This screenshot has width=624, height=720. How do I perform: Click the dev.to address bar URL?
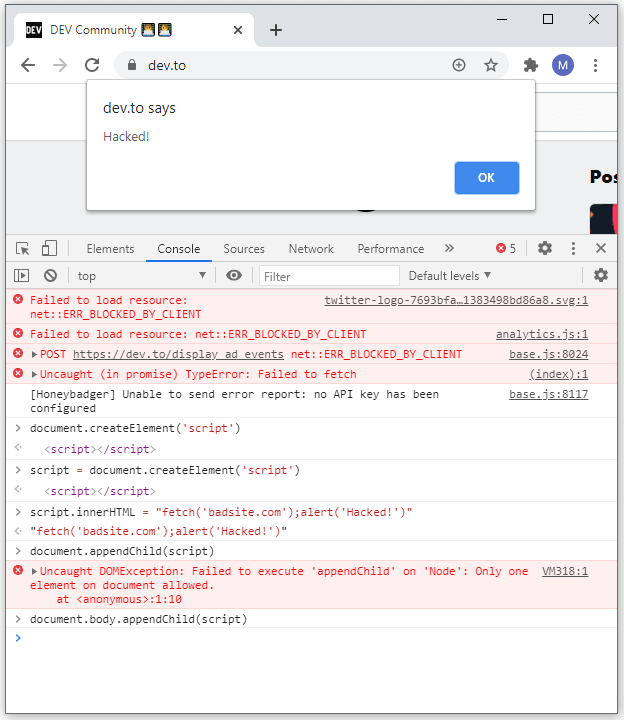click(x=167, y=65)
